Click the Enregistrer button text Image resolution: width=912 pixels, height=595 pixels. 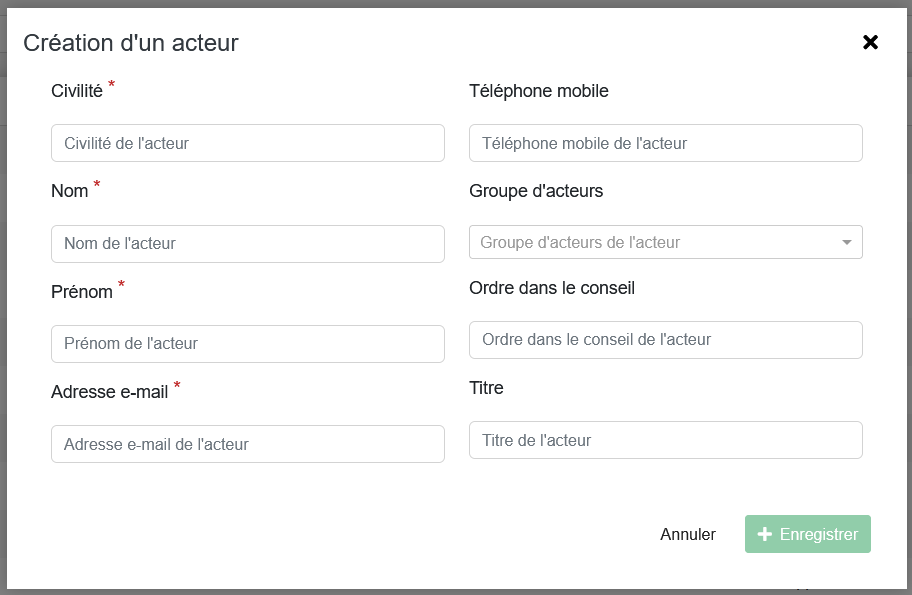(818, 534)
